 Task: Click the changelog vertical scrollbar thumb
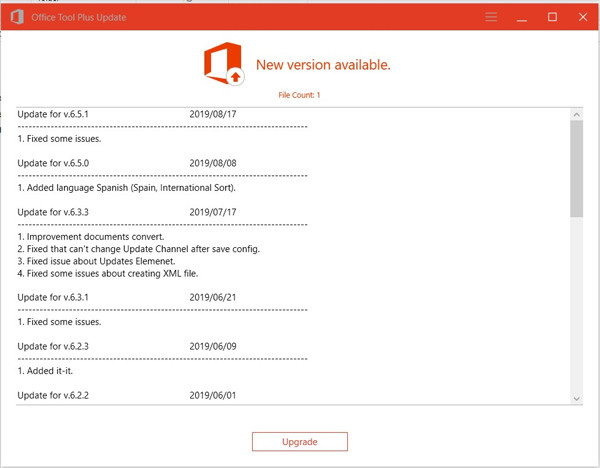pos(576,169)
